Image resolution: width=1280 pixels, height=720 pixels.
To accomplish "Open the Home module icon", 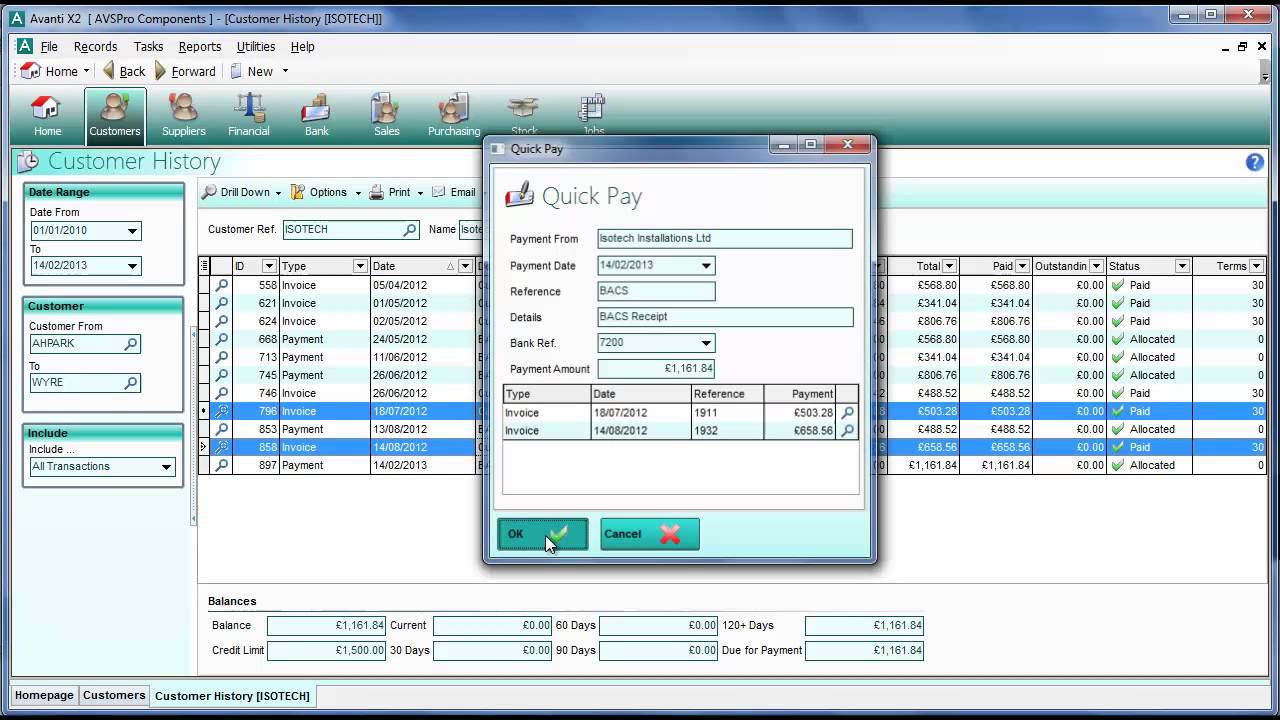I will point(47,116).
